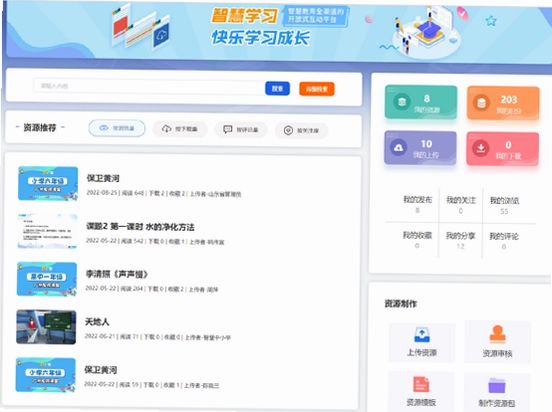Open the orange 我的积分 card showing 203
The image size is (552, 412).
(503, 103)
